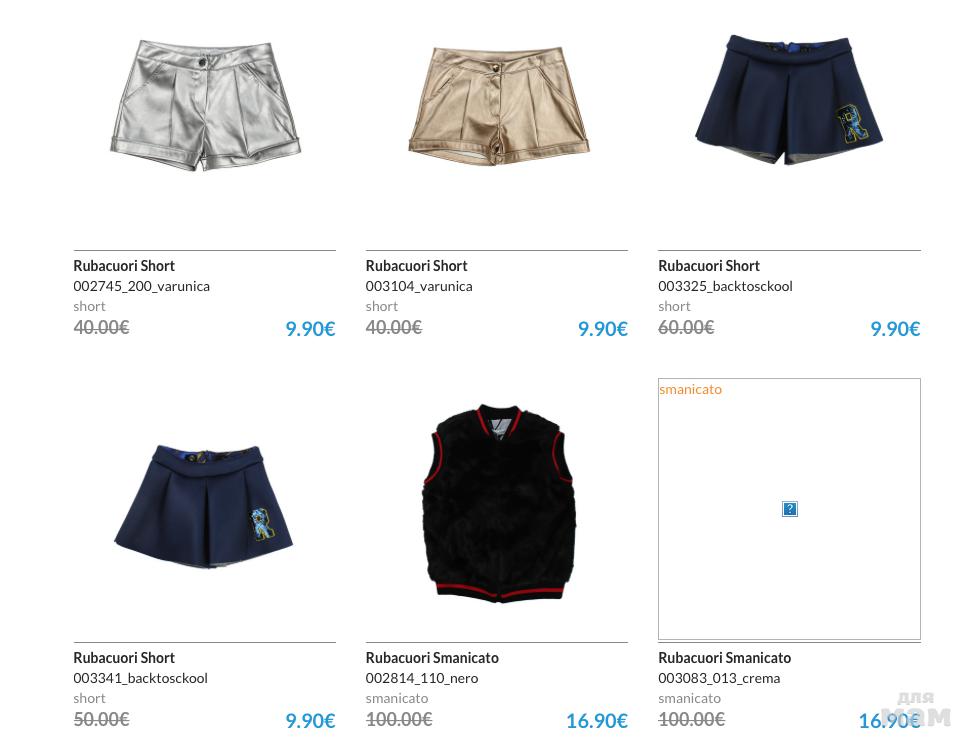The width and height of the screenshot is (966, 741).
Task: Select the 003104_varunica product code
Action: tap(419, 286)
